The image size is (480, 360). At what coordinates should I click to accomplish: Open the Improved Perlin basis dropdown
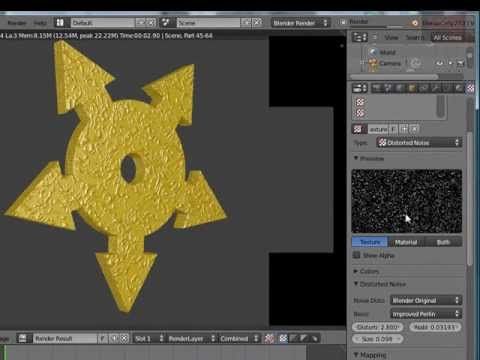[x=426, y=314]
